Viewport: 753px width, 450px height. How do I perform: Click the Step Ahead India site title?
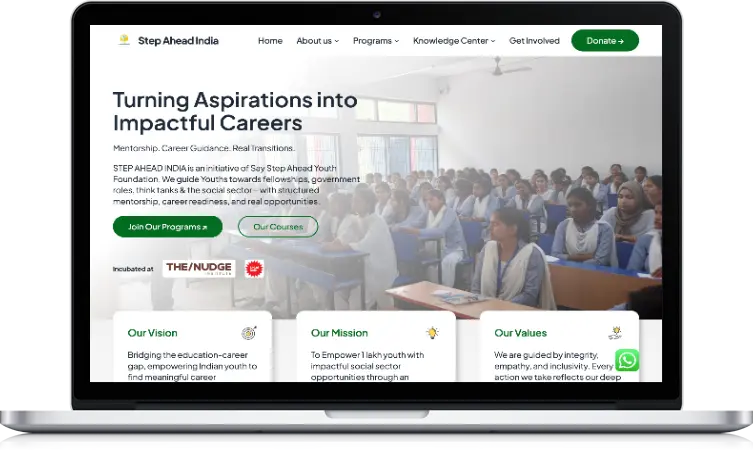(178, 41)
